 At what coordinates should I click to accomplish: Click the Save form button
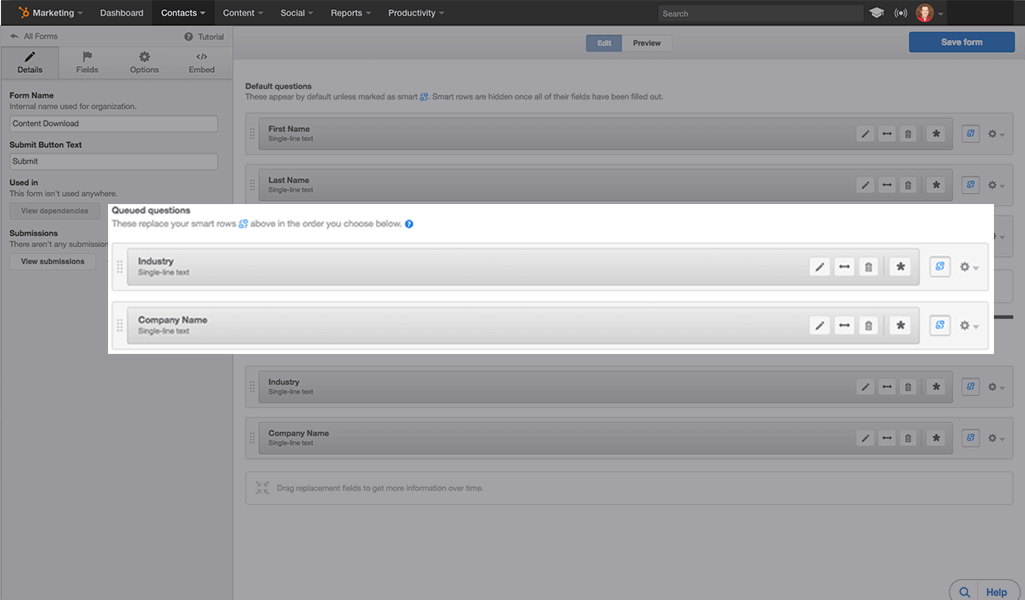tap(960, 41)
